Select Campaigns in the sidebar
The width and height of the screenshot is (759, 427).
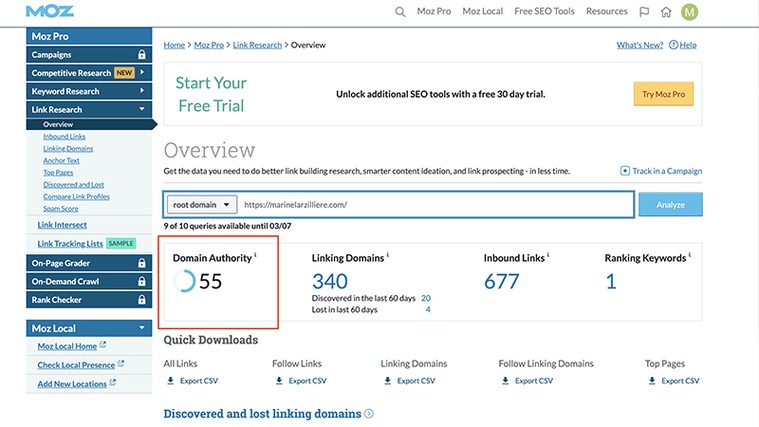coord(89,54)
